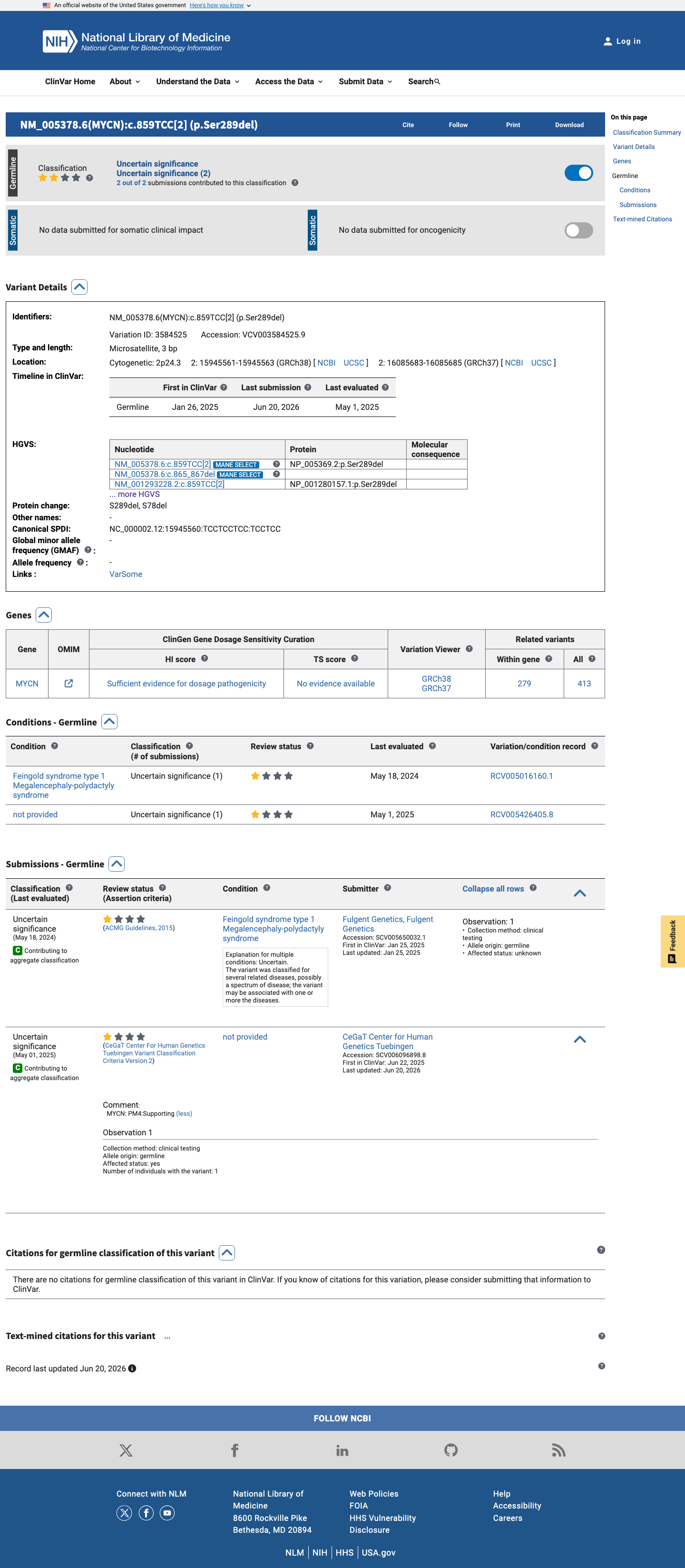Click Collapse all rows

coord(493,889)
